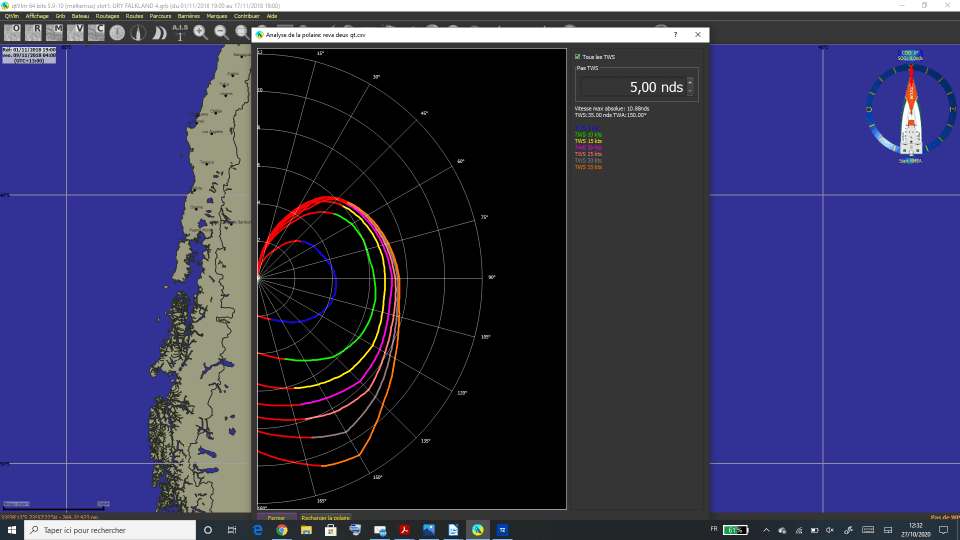
Task: Increase Pas TWS with up arrow
Action: [690, 83]
